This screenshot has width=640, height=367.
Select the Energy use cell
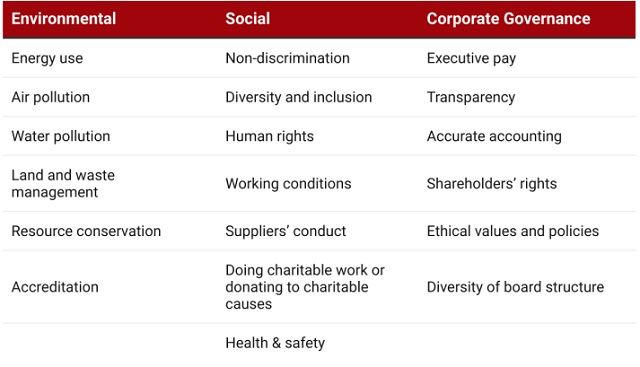[x=47, y=58]
